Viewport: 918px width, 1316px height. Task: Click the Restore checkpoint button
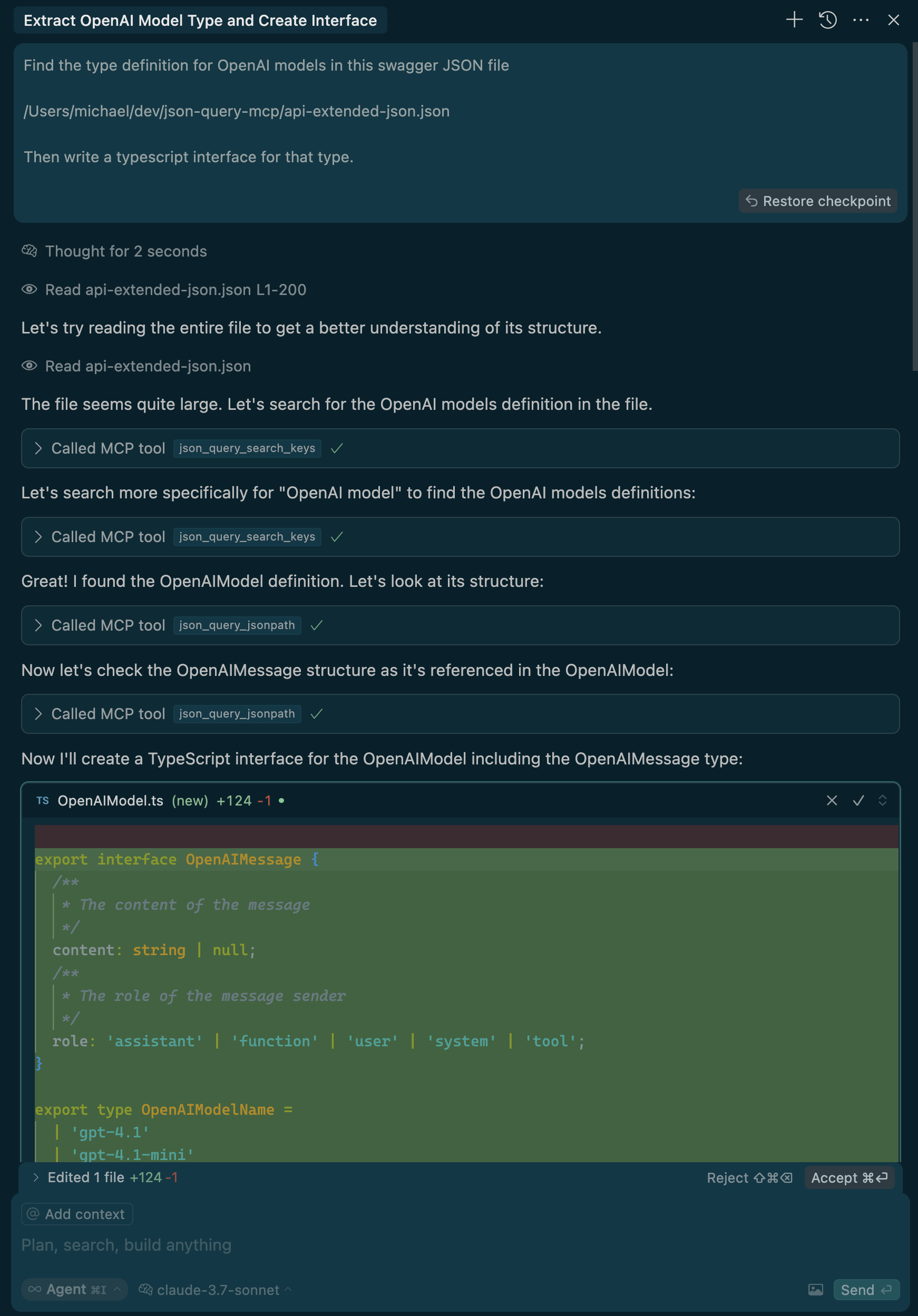(x=818, y=201)
